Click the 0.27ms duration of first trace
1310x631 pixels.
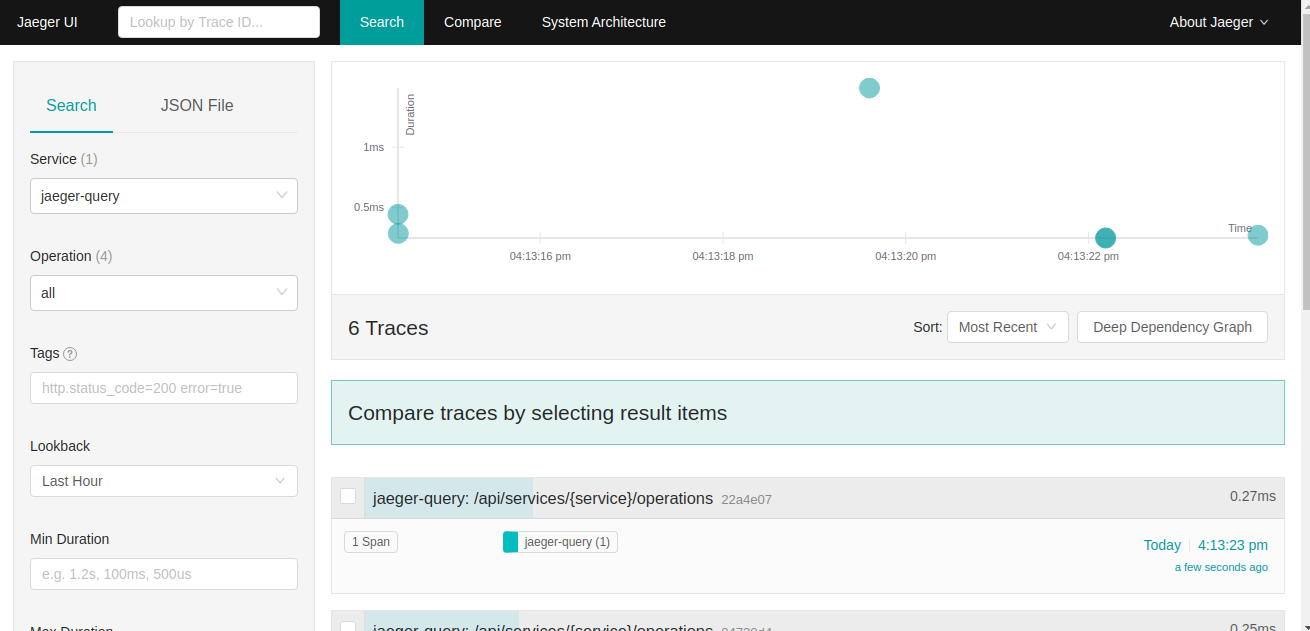pyautogui.click(x=1253, y=496)
